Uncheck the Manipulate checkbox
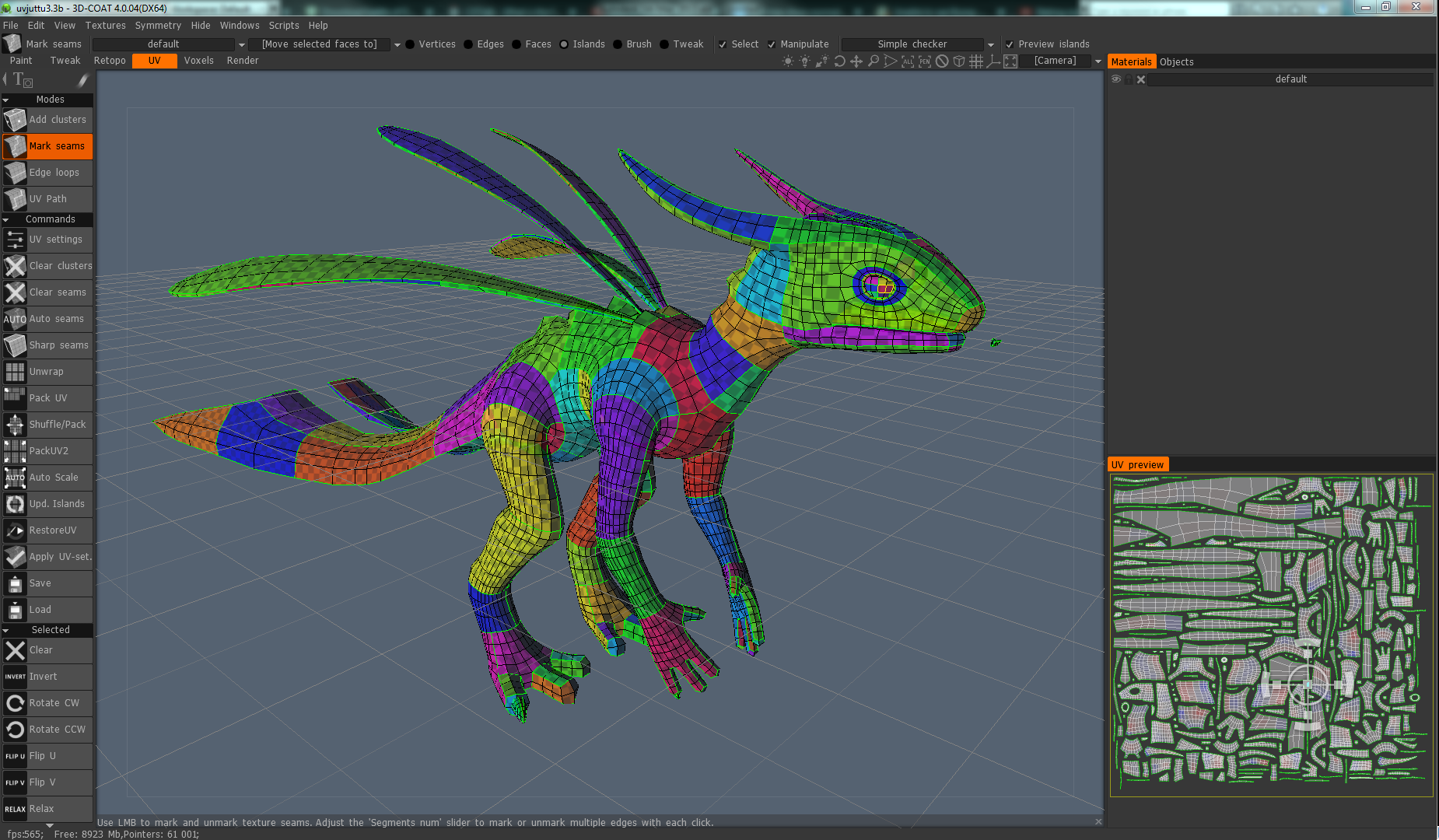Viewport: 1439px width, 840px height. (x=772, y=44)
